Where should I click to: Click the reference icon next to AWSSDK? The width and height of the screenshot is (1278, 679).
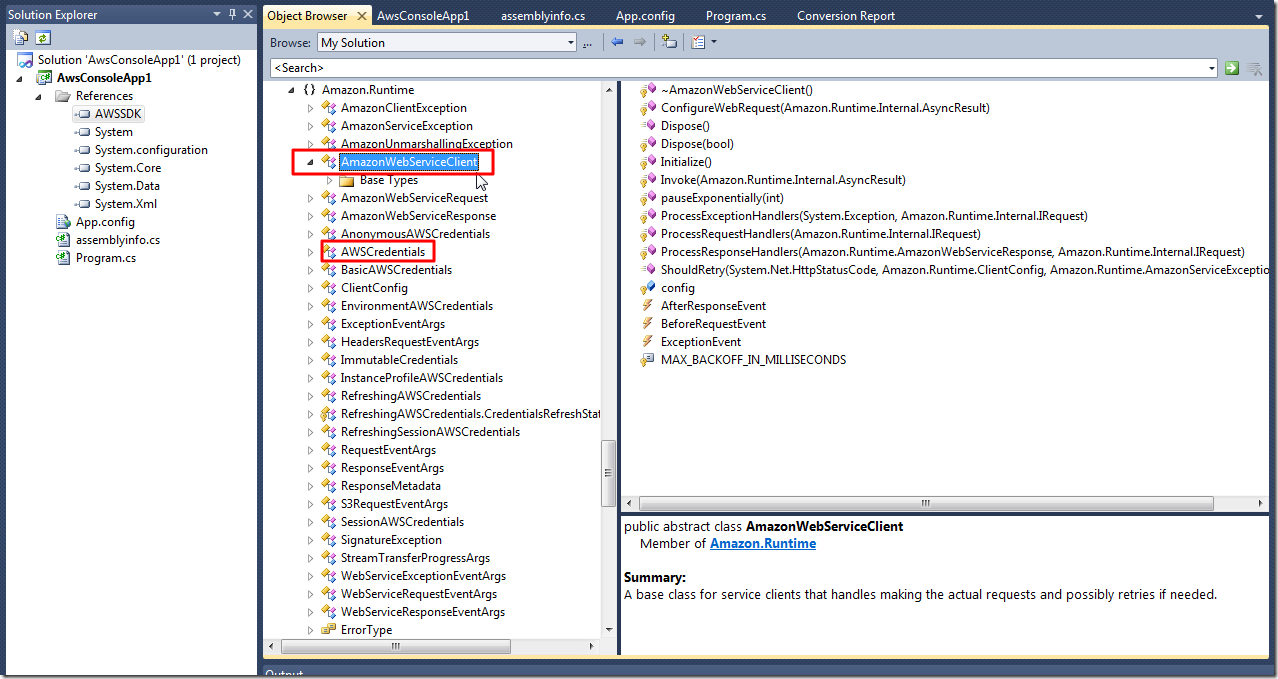click(x=82, y=114)
